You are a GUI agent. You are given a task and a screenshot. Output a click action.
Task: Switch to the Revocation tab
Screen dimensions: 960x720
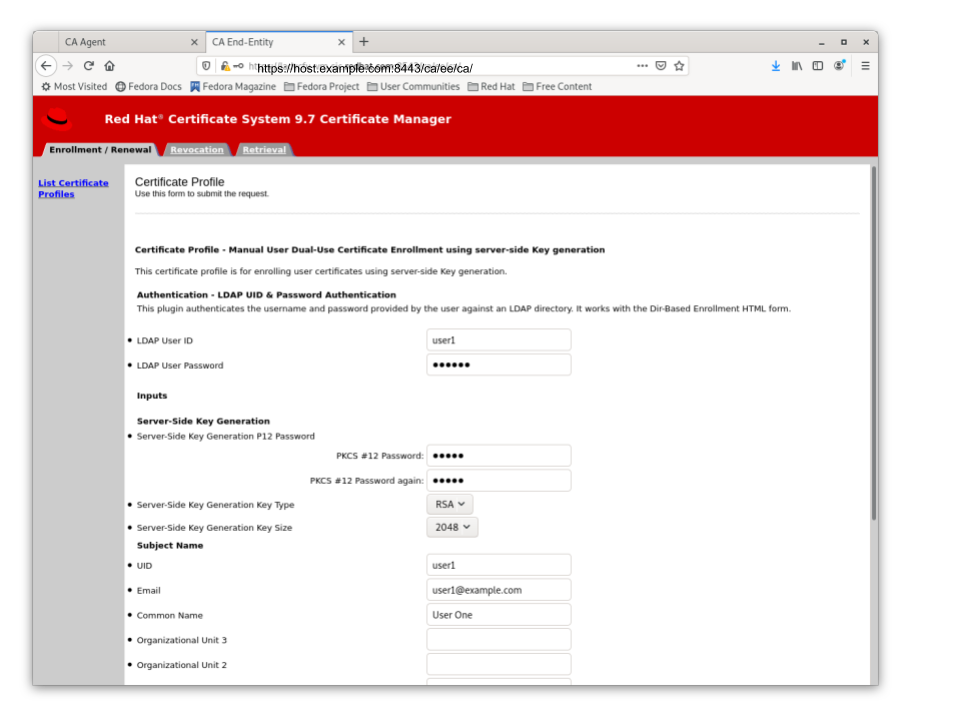tap(197, 149)
